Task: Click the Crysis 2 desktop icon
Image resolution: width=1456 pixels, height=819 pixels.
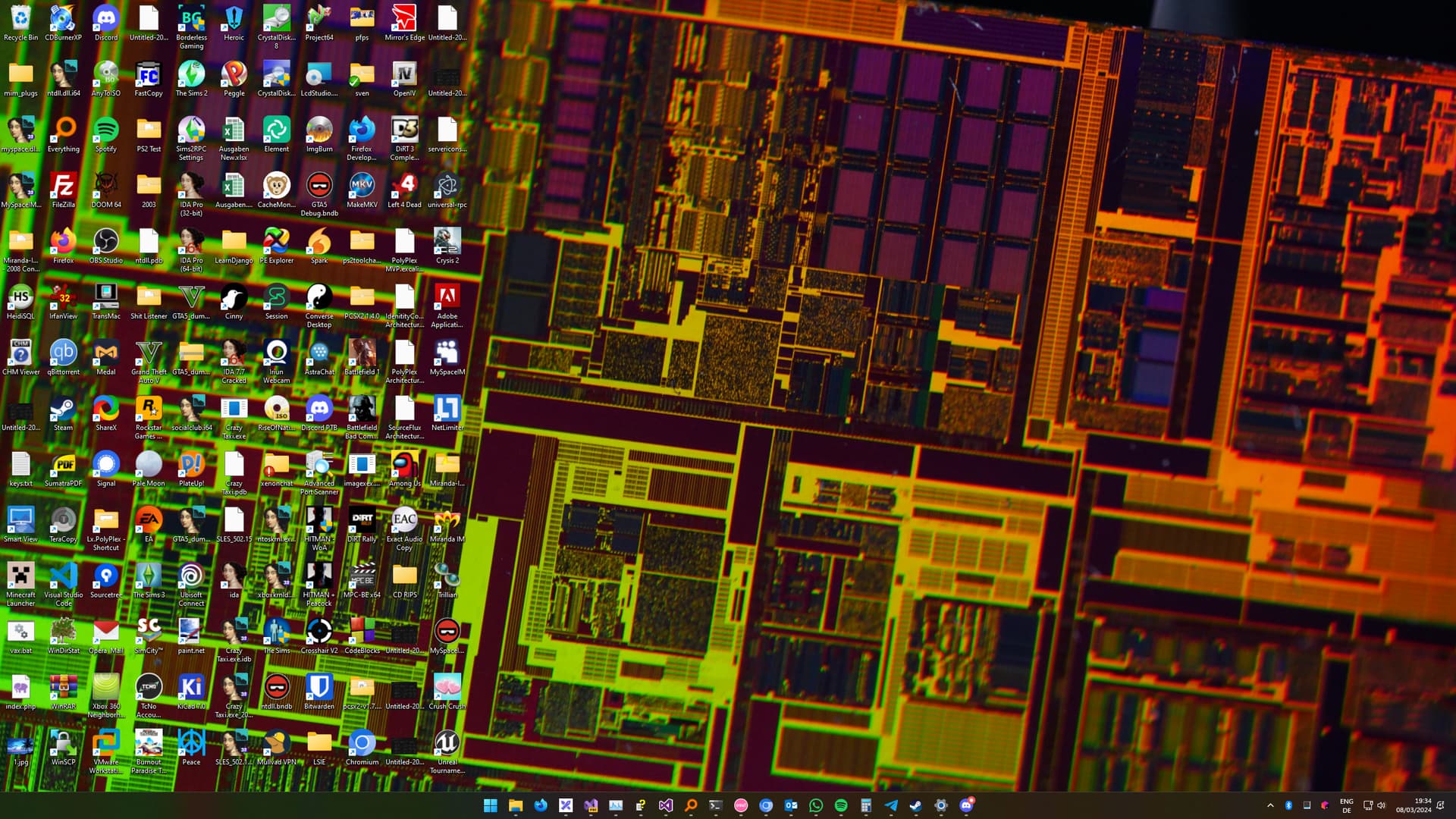Action: 447,246
